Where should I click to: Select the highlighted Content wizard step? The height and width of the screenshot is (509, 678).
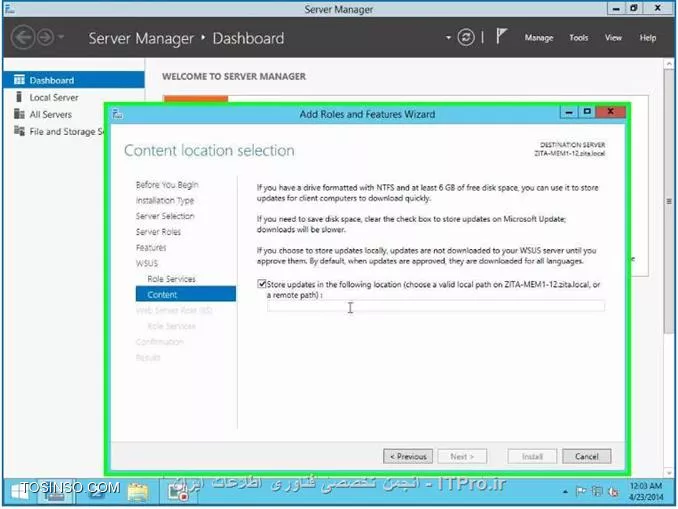[186, 294]
